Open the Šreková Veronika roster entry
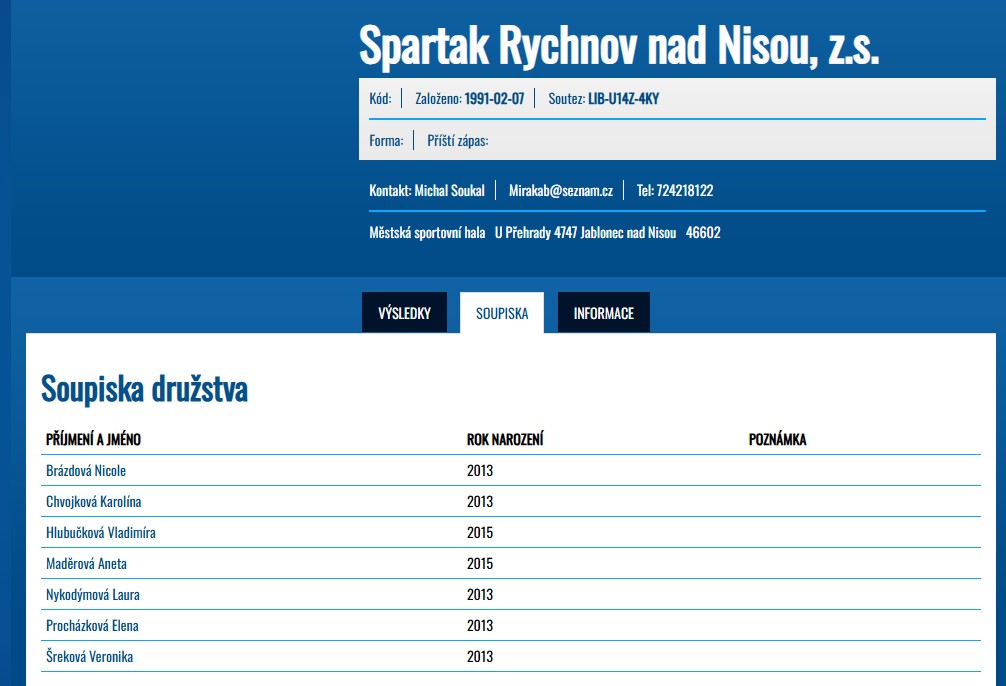The width and height of the screenshot is (1006, 686). pos(89,657)
